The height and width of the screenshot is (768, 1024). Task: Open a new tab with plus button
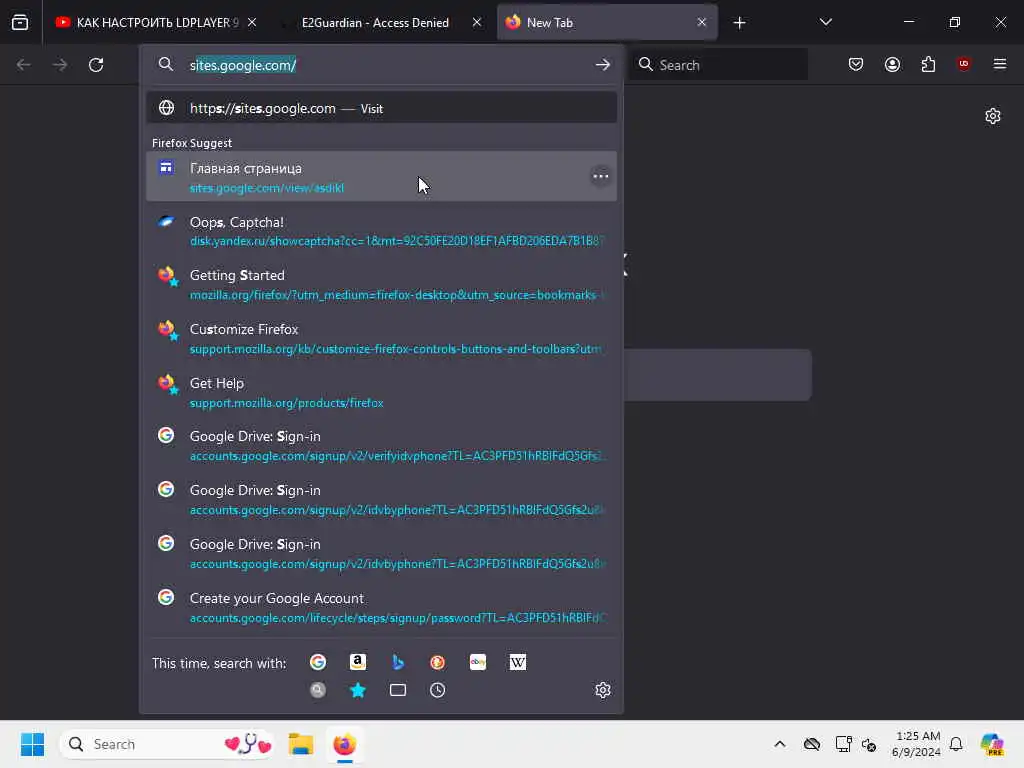point(739,23)
